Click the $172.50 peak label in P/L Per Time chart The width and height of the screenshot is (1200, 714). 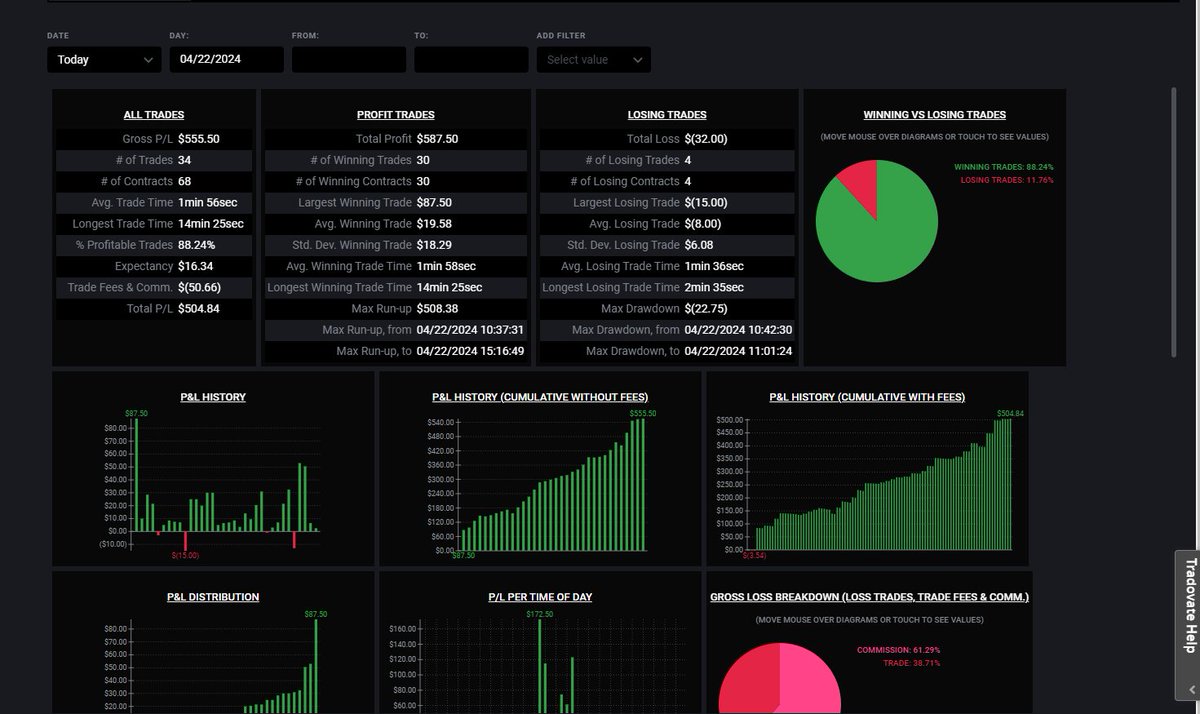(x=540, y=613)
